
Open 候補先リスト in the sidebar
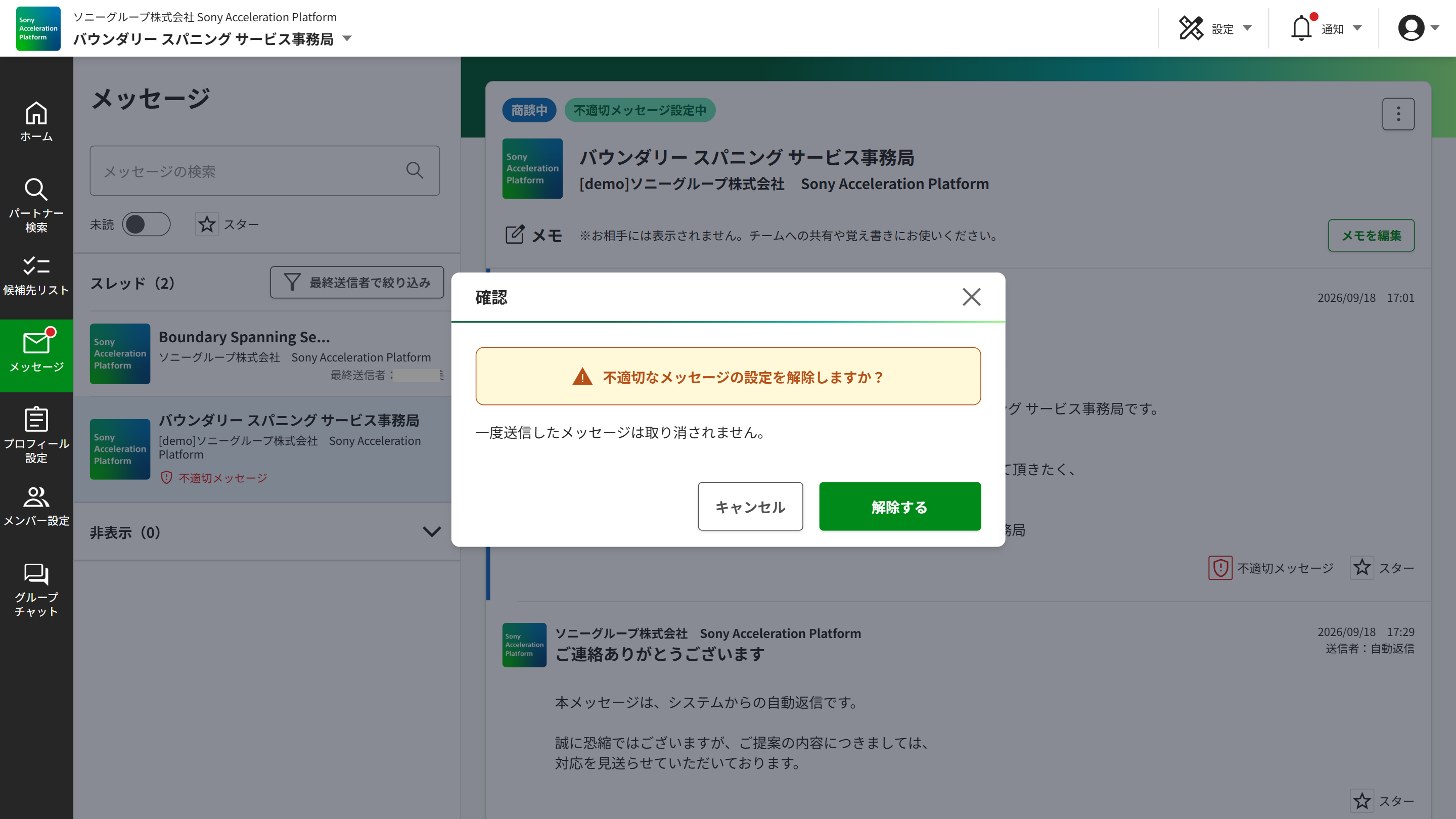(36, 276)
